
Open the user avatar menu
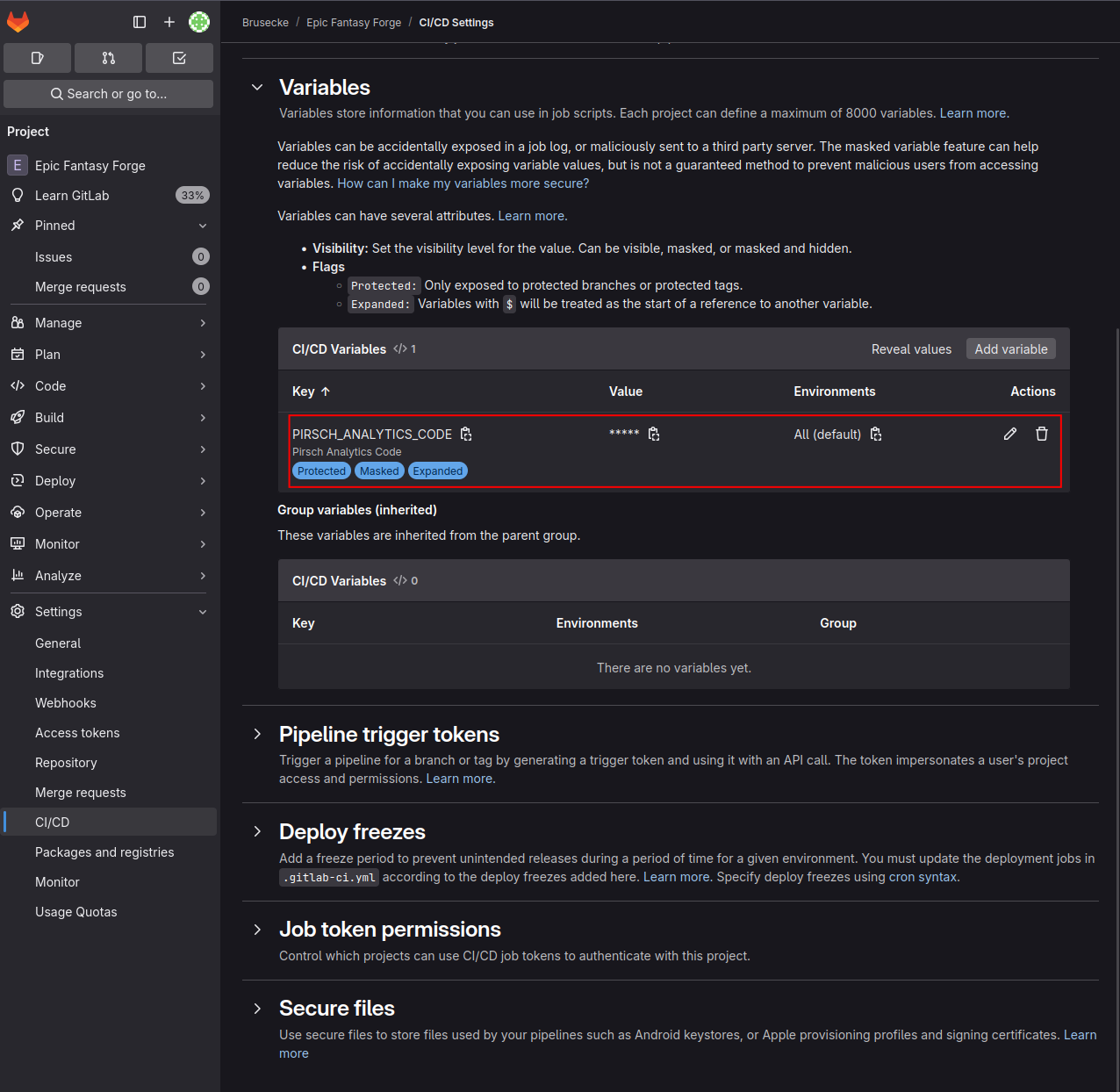point(199,22)
